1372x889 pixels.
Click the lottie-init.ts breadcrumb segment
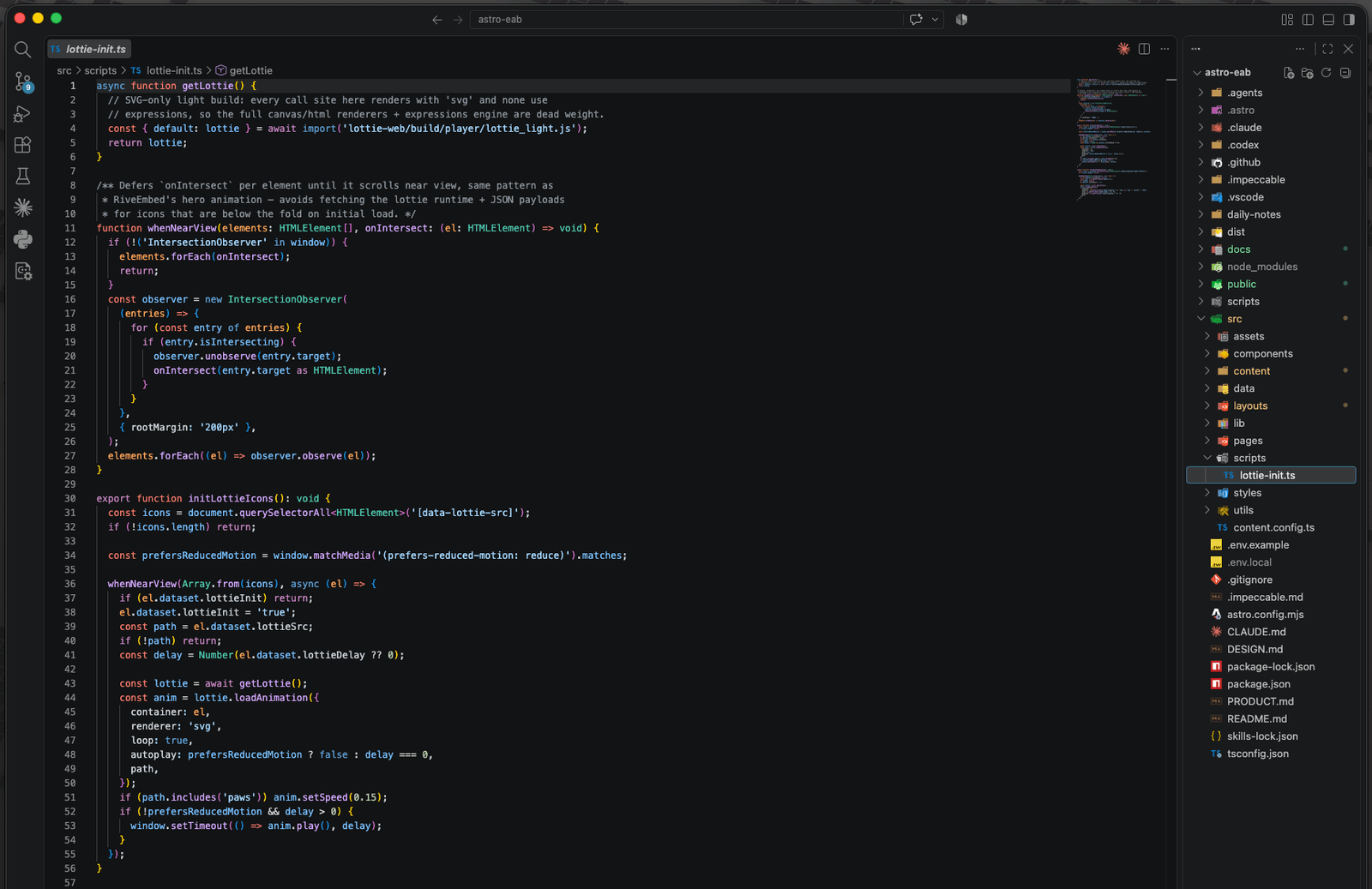(166, 70)
